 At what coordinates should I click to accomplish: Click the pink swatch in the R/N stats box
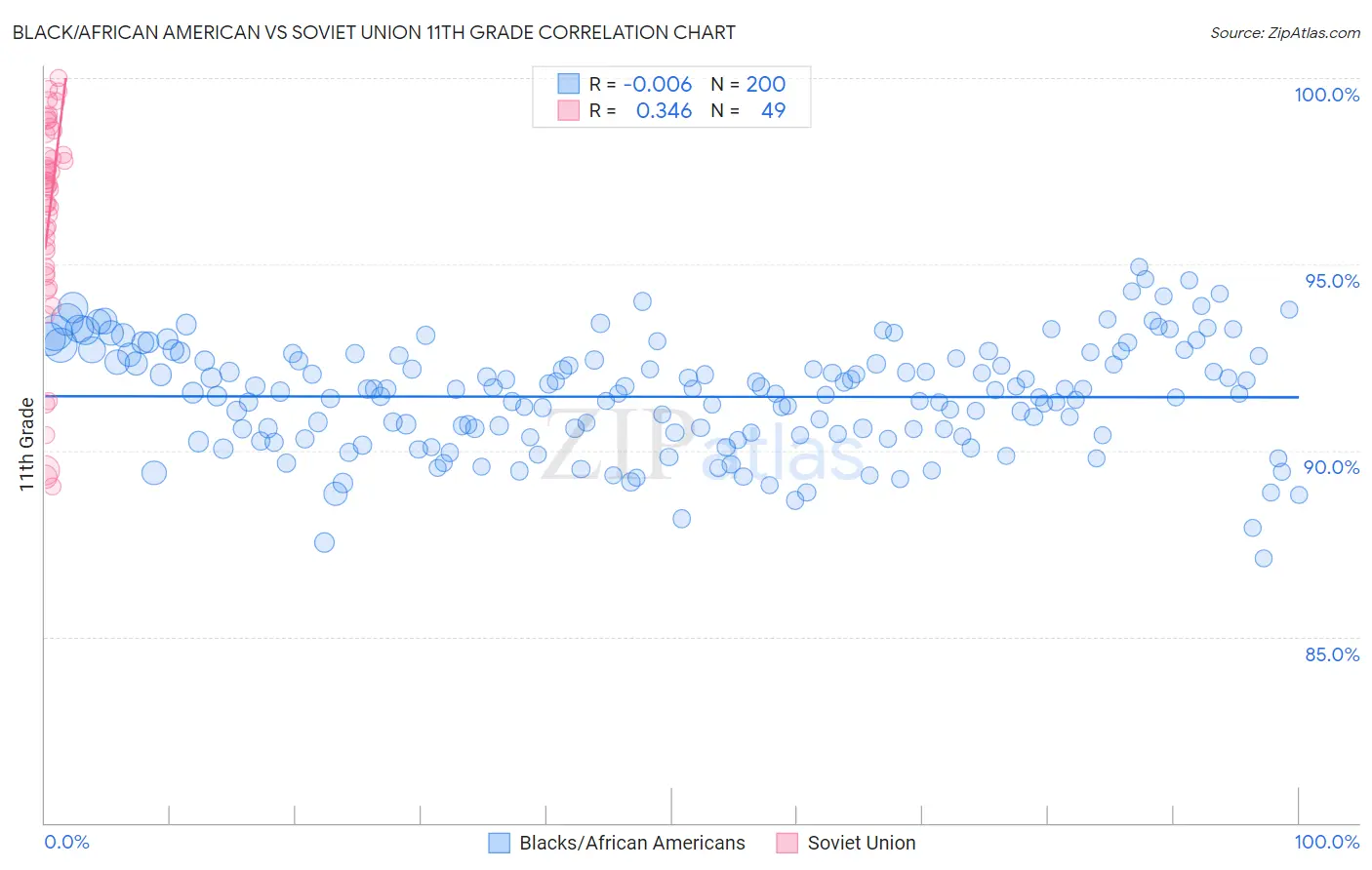point(569,110)
